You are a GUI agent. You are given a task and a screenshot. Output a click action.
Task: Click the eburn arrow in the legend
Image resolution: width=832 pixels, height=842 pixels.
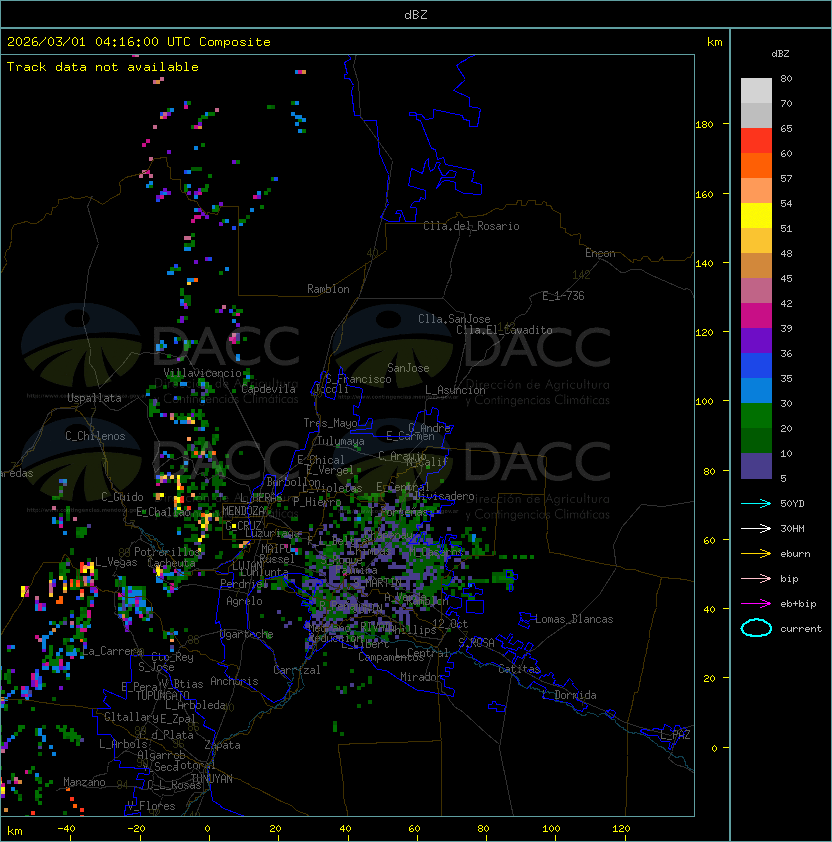[756, 553]
